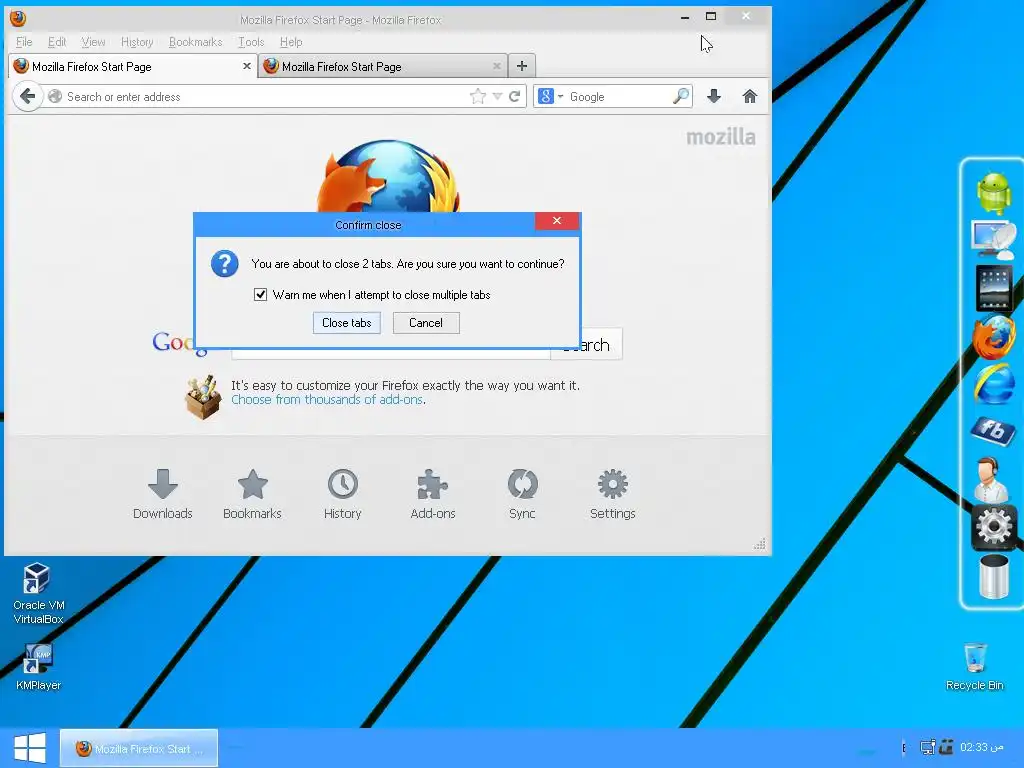
Task: Launch the Android icon in the dock
Action: [993, 193]
